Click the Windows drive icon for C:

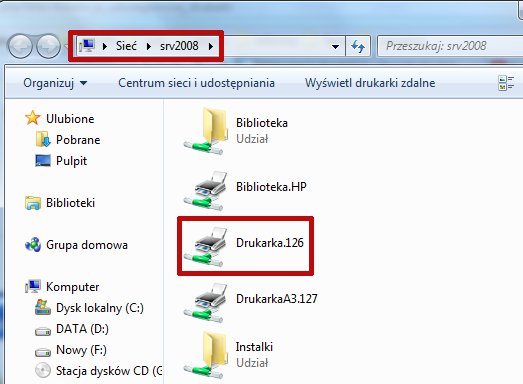(43, 307)
